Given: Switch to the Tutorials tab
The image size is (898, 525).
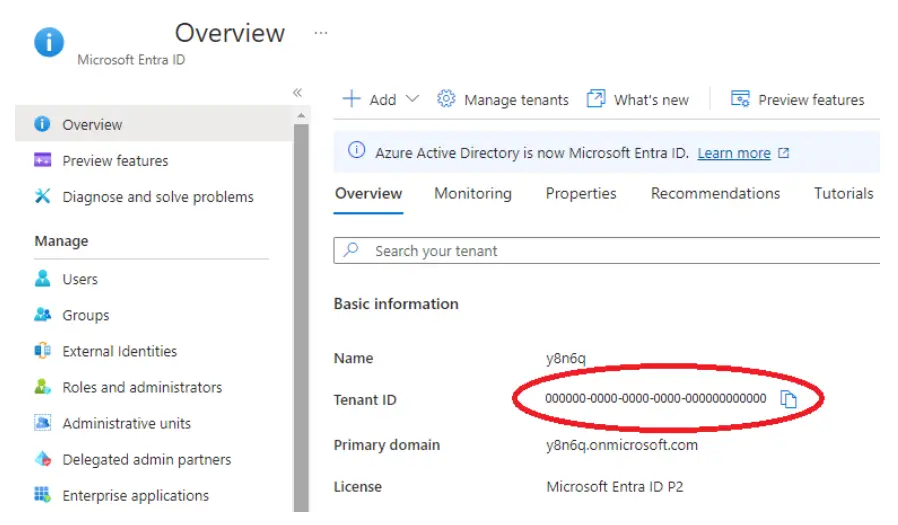Looking at the screenshot, I should 844,194.
